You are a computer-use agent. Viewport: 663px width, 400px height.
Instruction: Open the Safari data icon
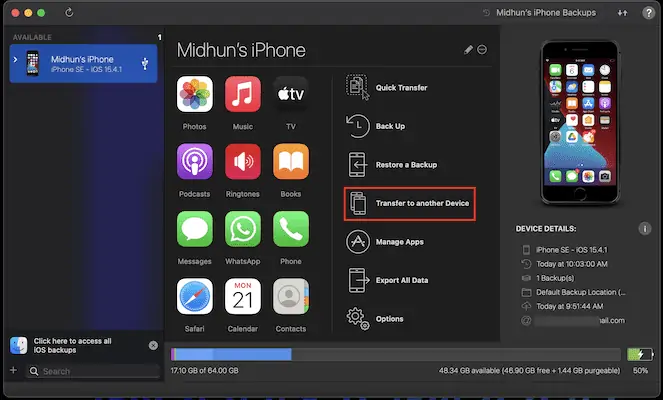tap(194, 296)
